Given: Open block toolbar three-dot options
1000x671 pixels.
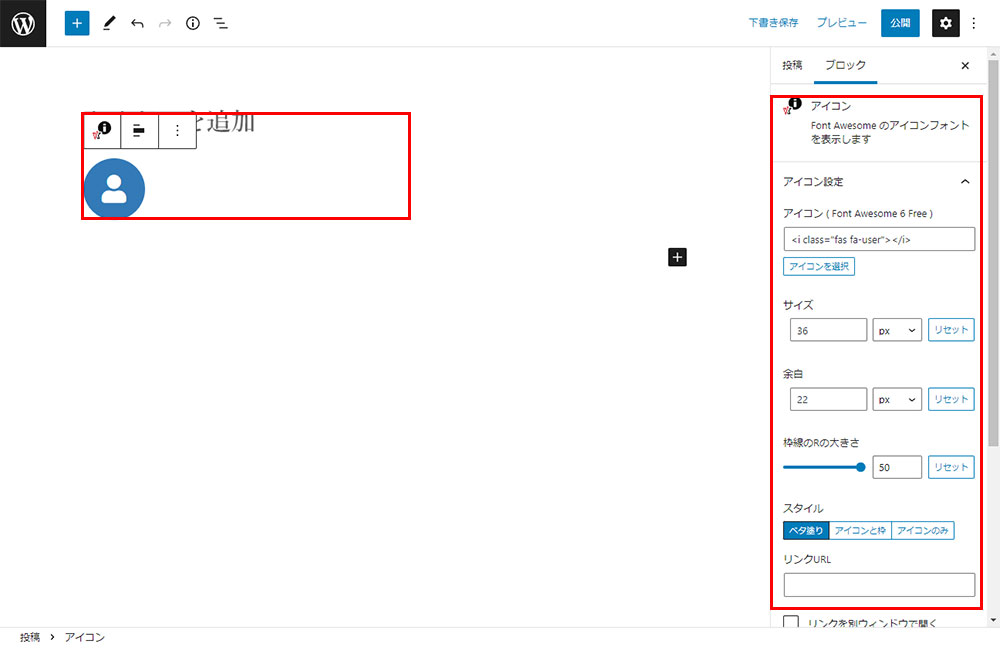Looking at the screenshot, I should point(177,130).
